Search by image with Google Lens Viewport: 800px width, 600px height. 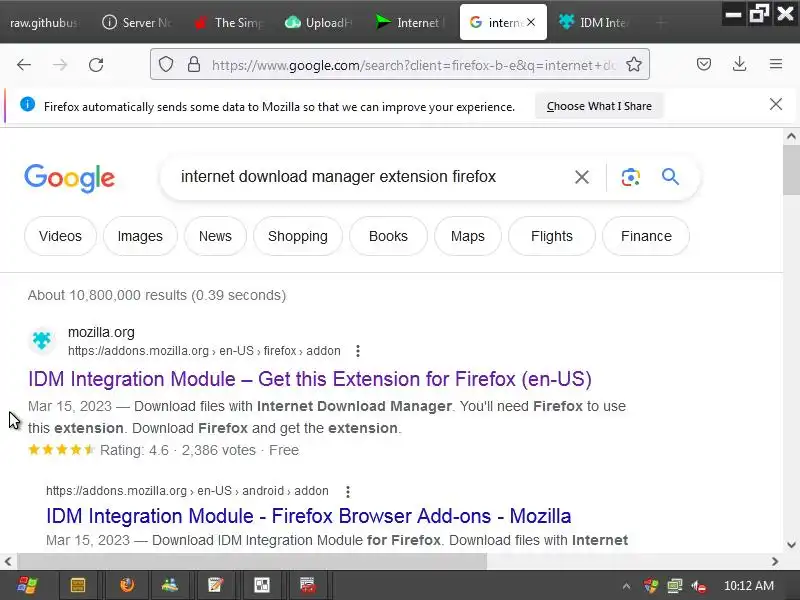(631, 177)
